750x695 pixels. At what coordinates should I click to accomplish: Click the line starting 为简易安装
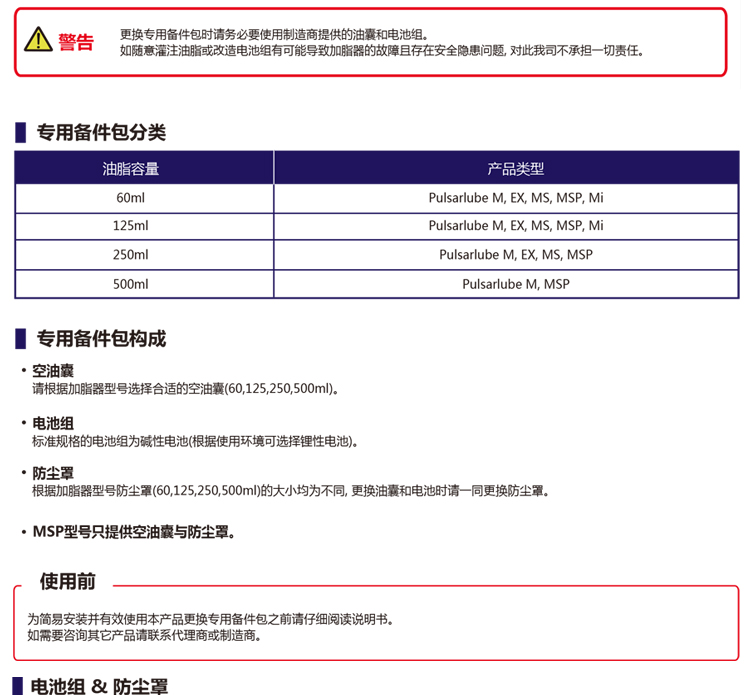point(211,619)
